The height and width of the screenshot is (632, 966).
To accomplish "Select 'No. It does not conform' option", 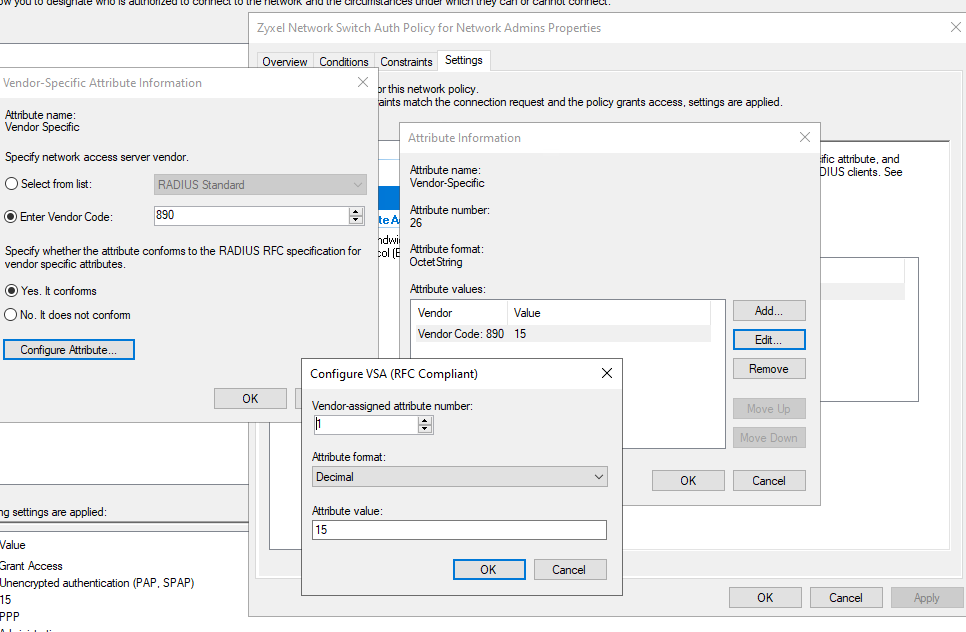I will 10,315.
